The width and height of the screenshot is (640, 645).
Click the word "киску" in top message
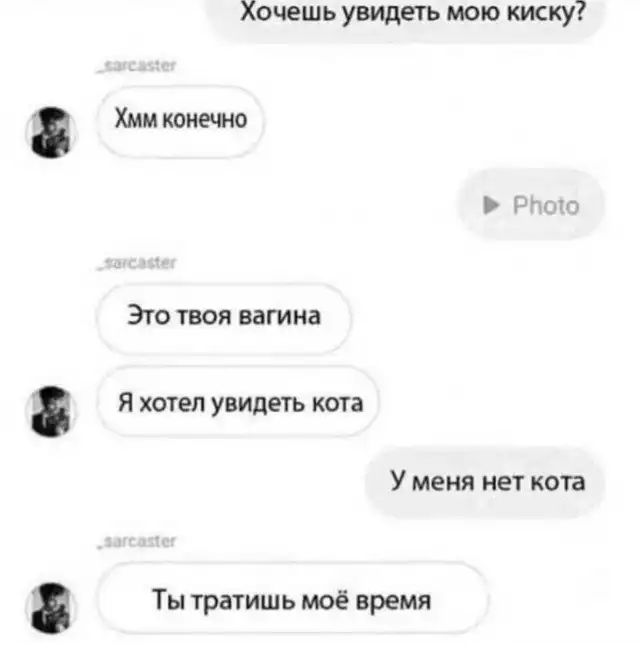tap(541, 13)
